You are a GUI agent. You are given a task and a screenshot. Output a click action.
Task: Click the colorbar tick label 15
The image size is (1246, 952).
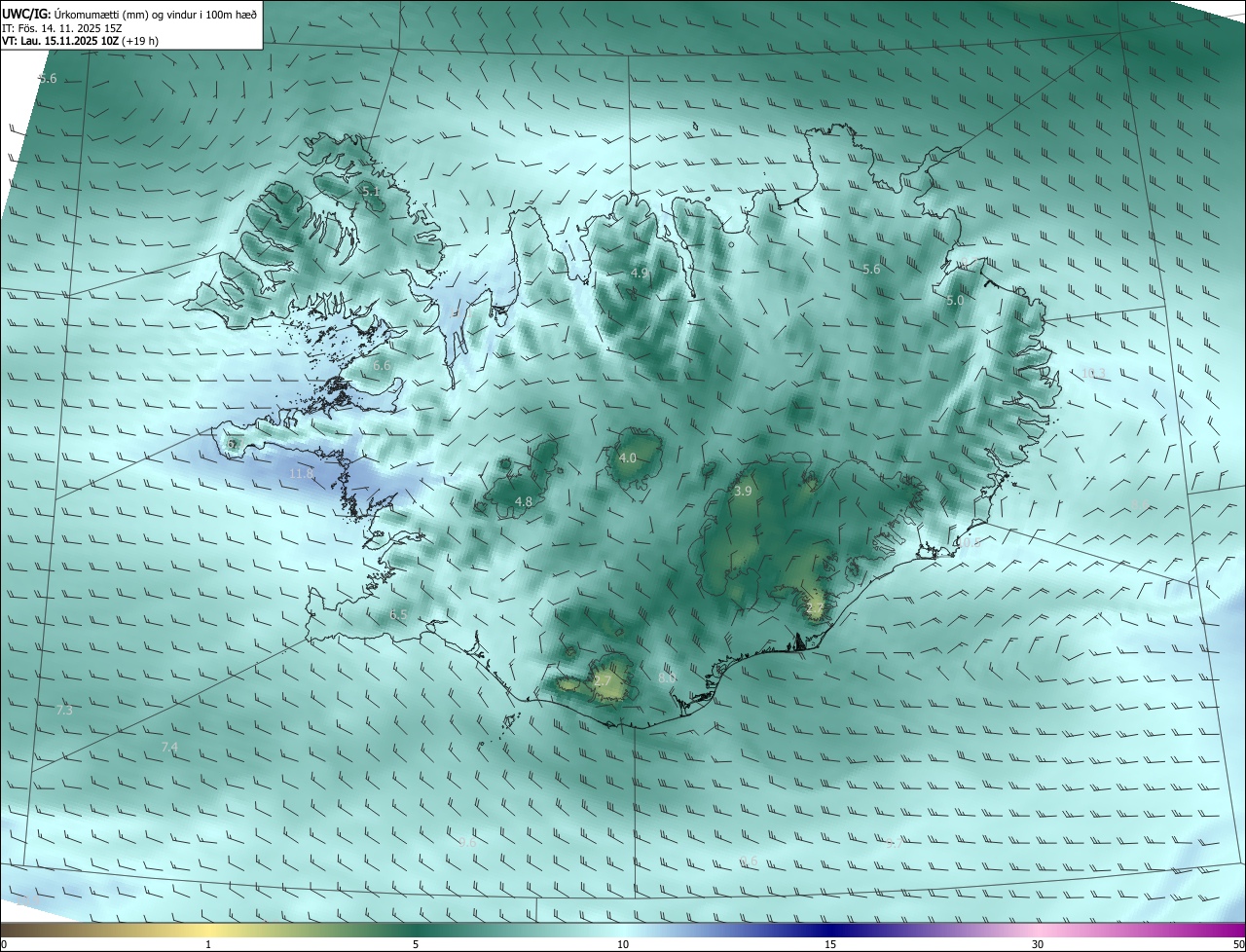(830, 944)
